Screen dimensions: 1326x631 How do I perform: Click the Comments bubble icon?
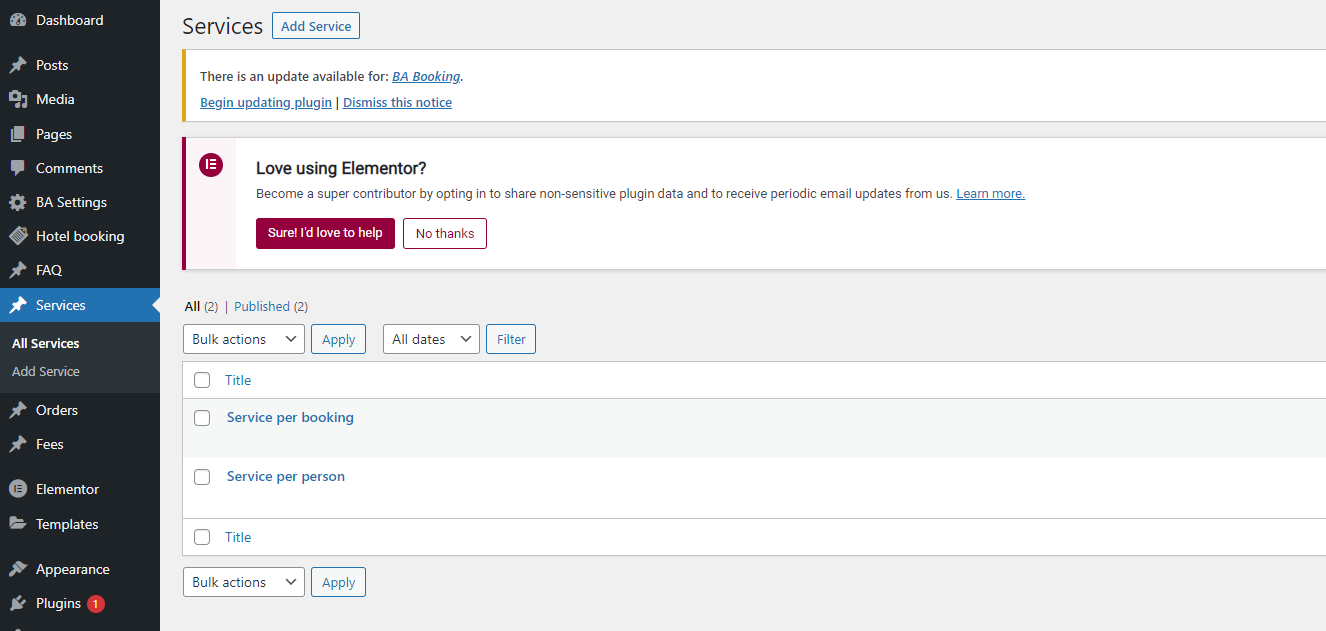coord(18,168)
